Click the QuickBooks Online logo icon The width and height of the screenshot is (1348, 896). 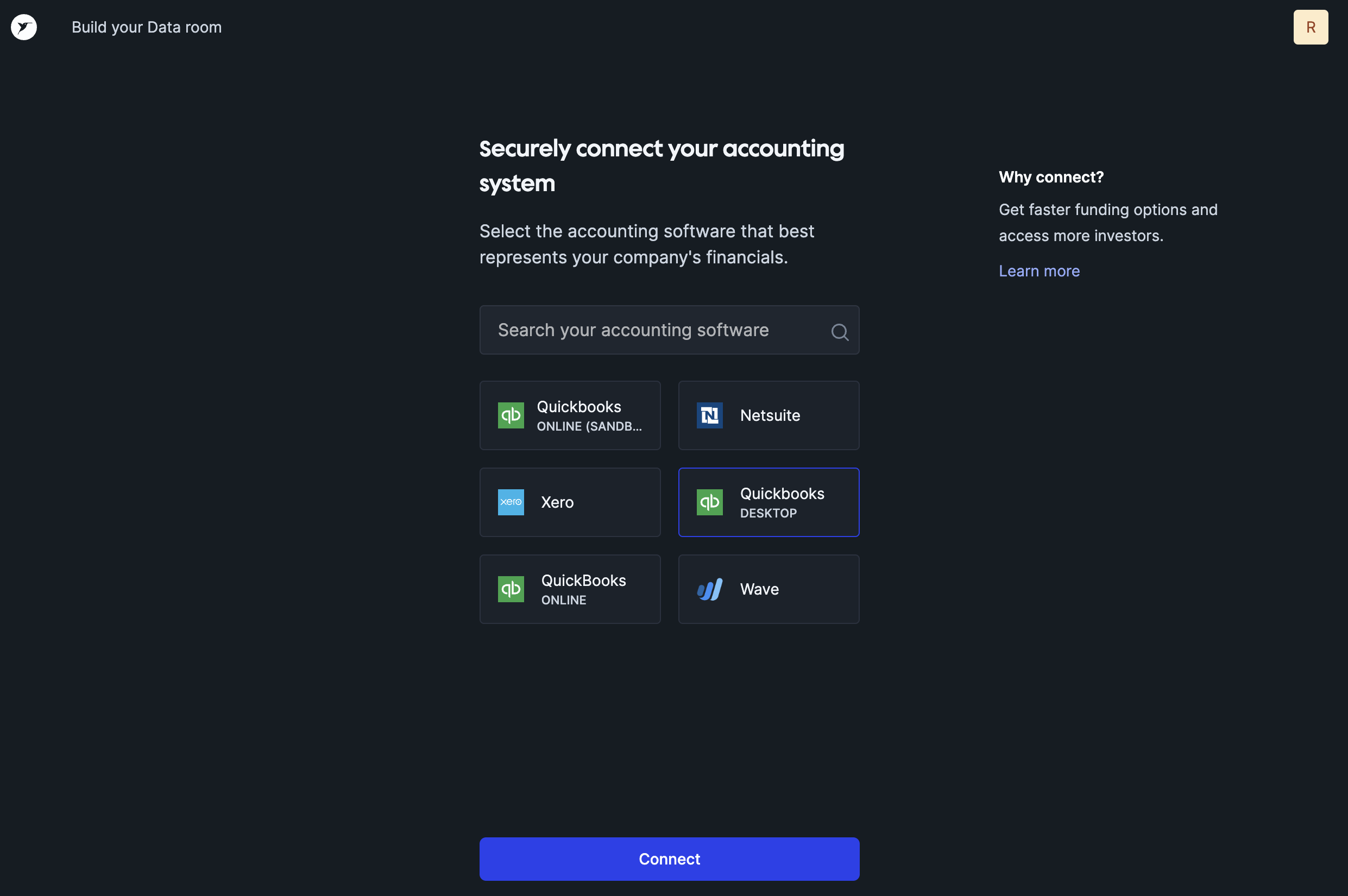pyautogui.click(x=511, y=589)
